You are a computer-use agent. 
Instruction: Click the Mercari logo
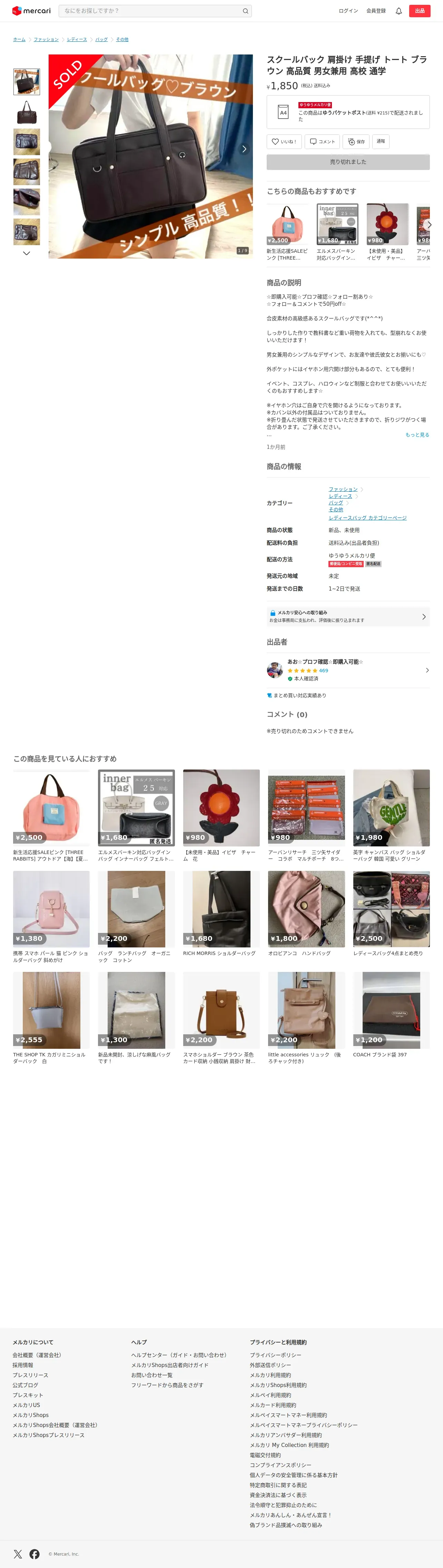point(32,11)
